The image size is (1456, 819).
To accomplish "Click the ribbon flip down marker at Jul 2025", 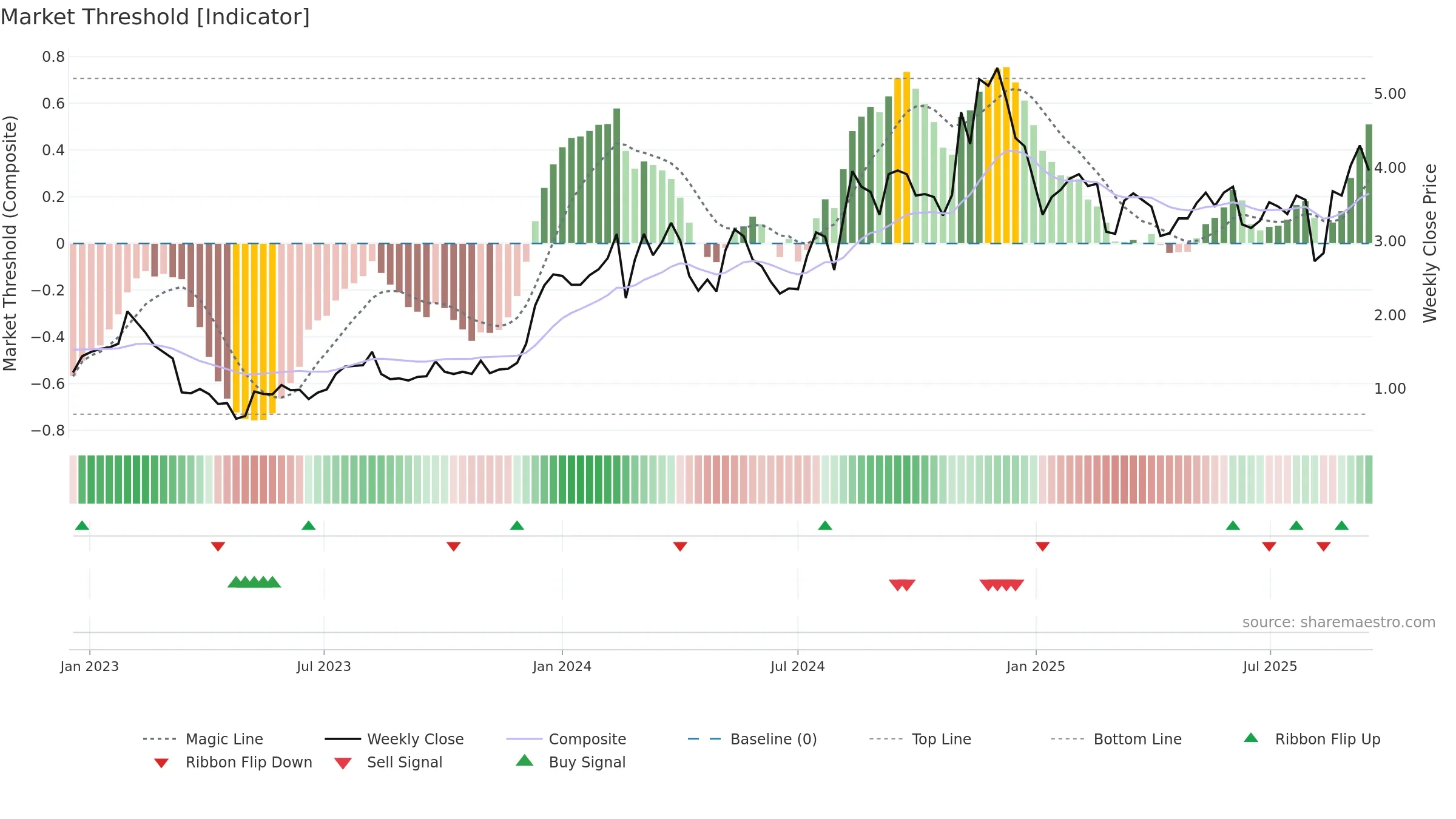I will tap(1269, 547).
